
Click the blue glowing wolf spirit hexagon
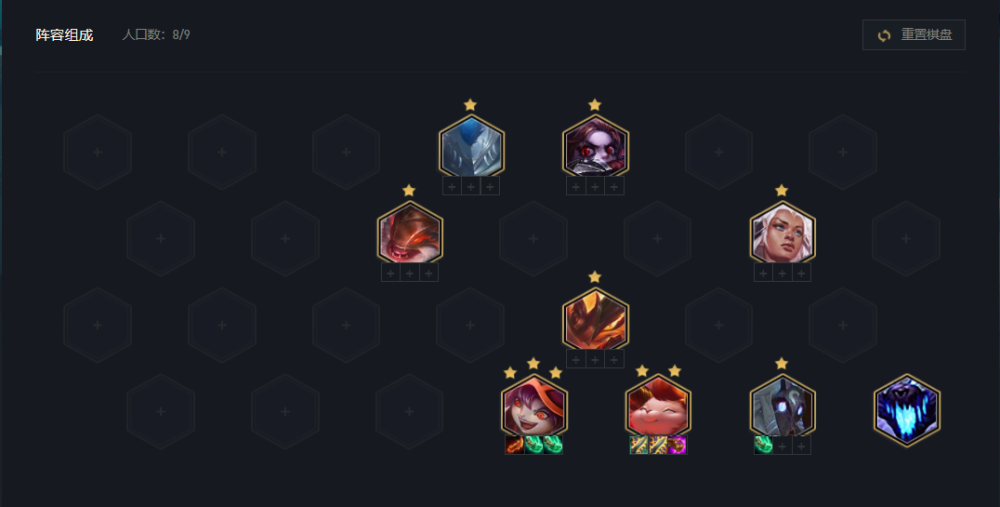(906, 410)
